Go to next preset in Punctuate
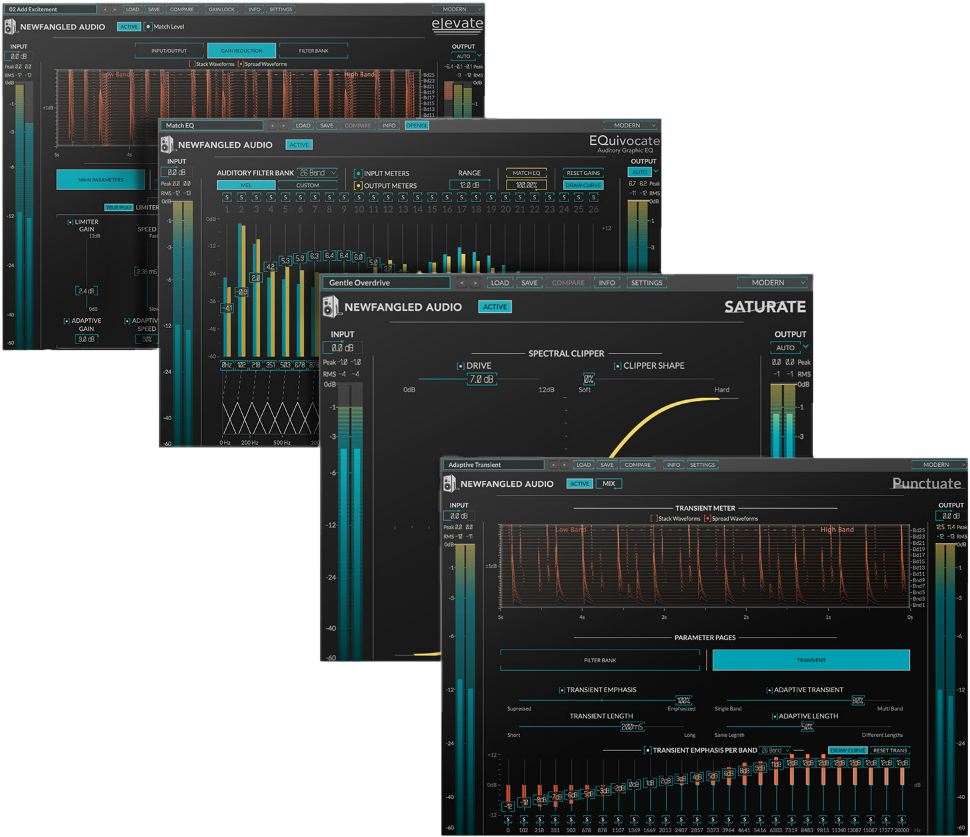Image resolution: width=970 pixels, height=837 pixels. point(564,465)
